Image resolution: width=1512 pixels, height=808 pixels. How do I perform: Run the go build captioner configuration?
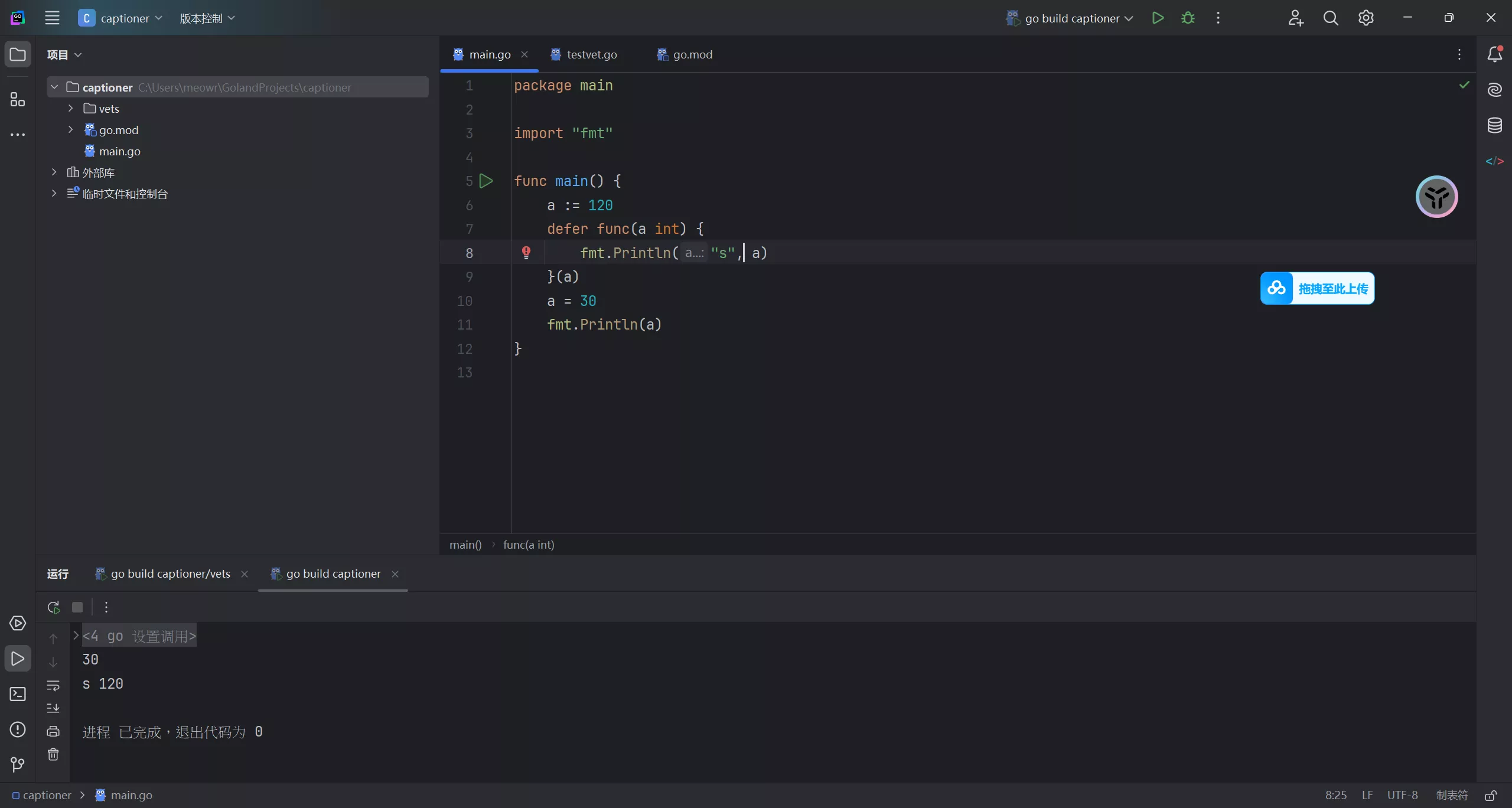(1158, 18)
